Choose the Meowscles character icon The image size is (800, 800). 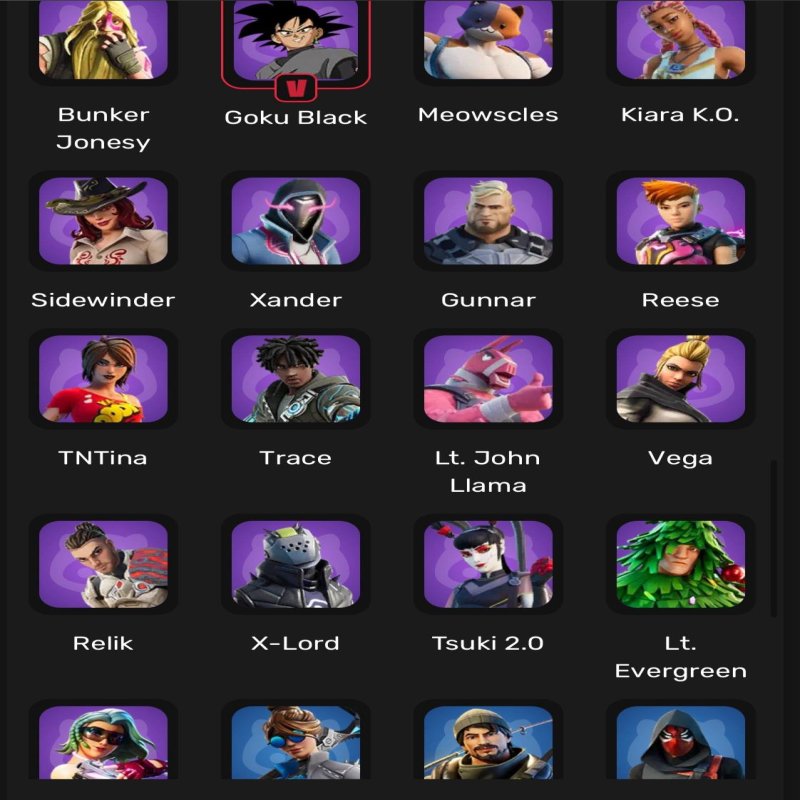pyautogui.click(x=488, y=39)
